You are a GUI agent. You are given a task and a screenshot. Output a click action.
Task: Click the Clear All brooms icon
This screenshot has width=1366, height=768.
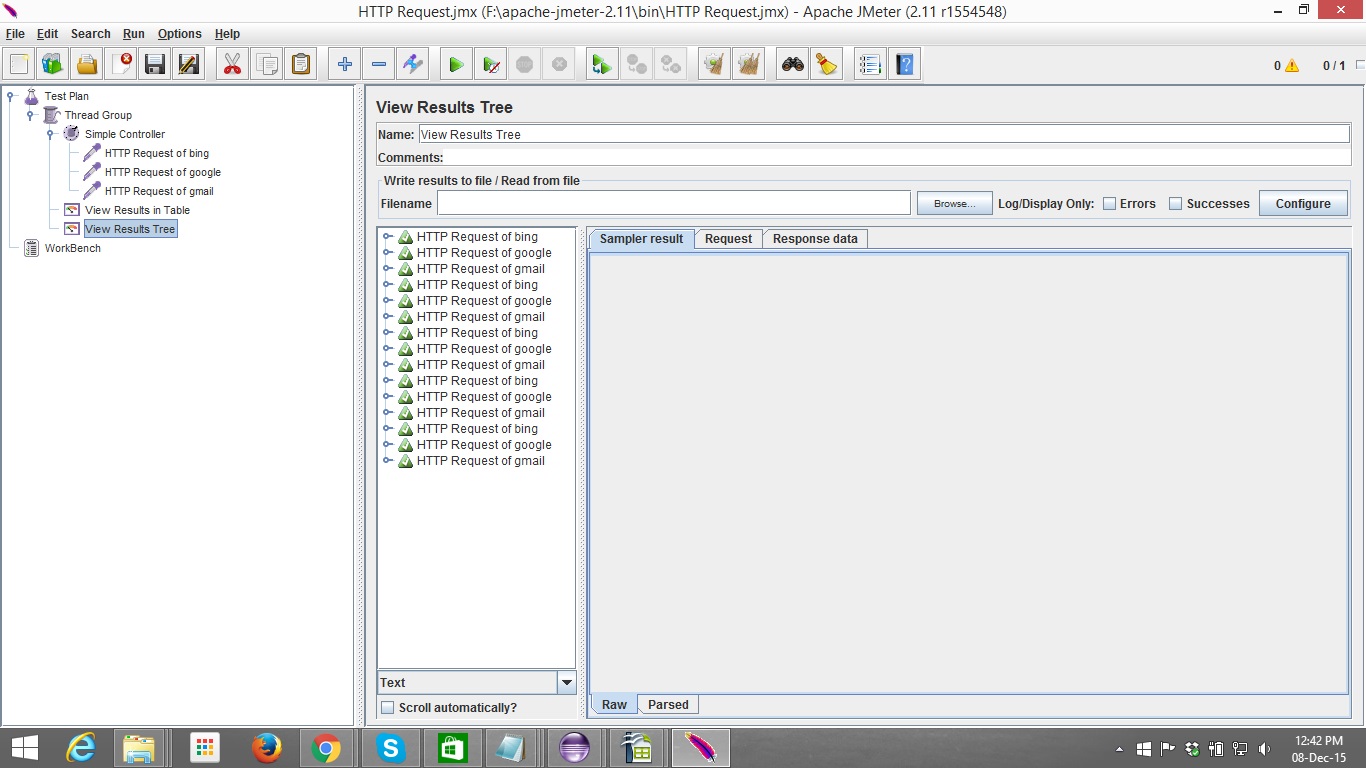[x=748, y=65]
